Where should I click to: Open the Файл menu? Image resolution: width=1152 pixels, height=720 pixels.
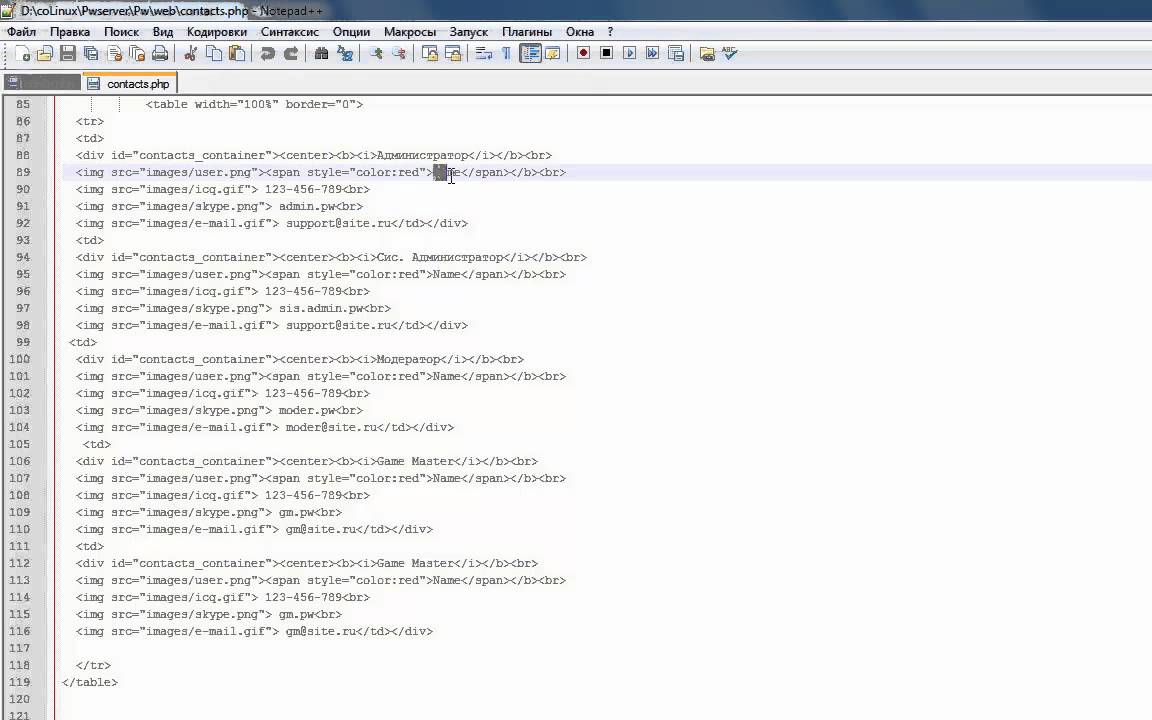(21, 32)
